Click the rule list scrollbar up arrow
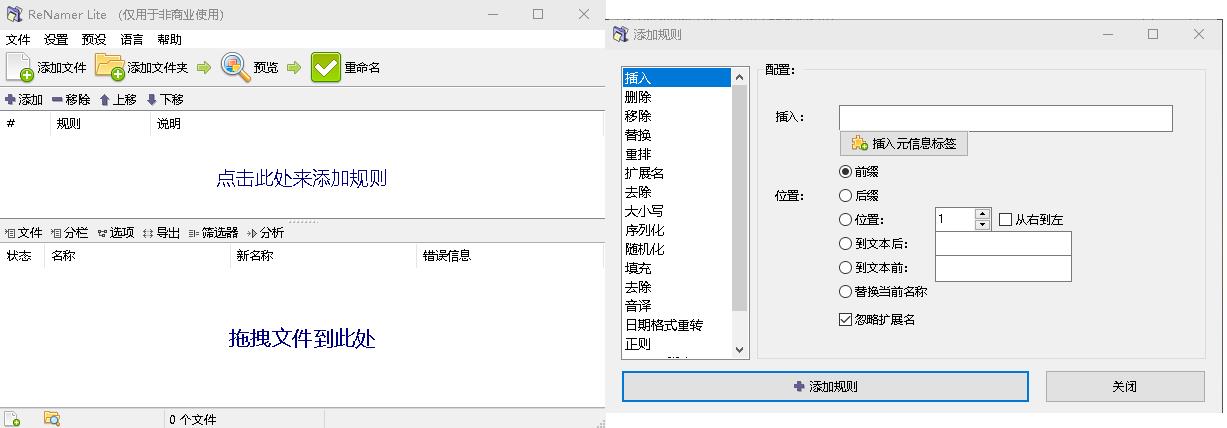Viewport: 1227px width, 428px height. tap(740, 77)
